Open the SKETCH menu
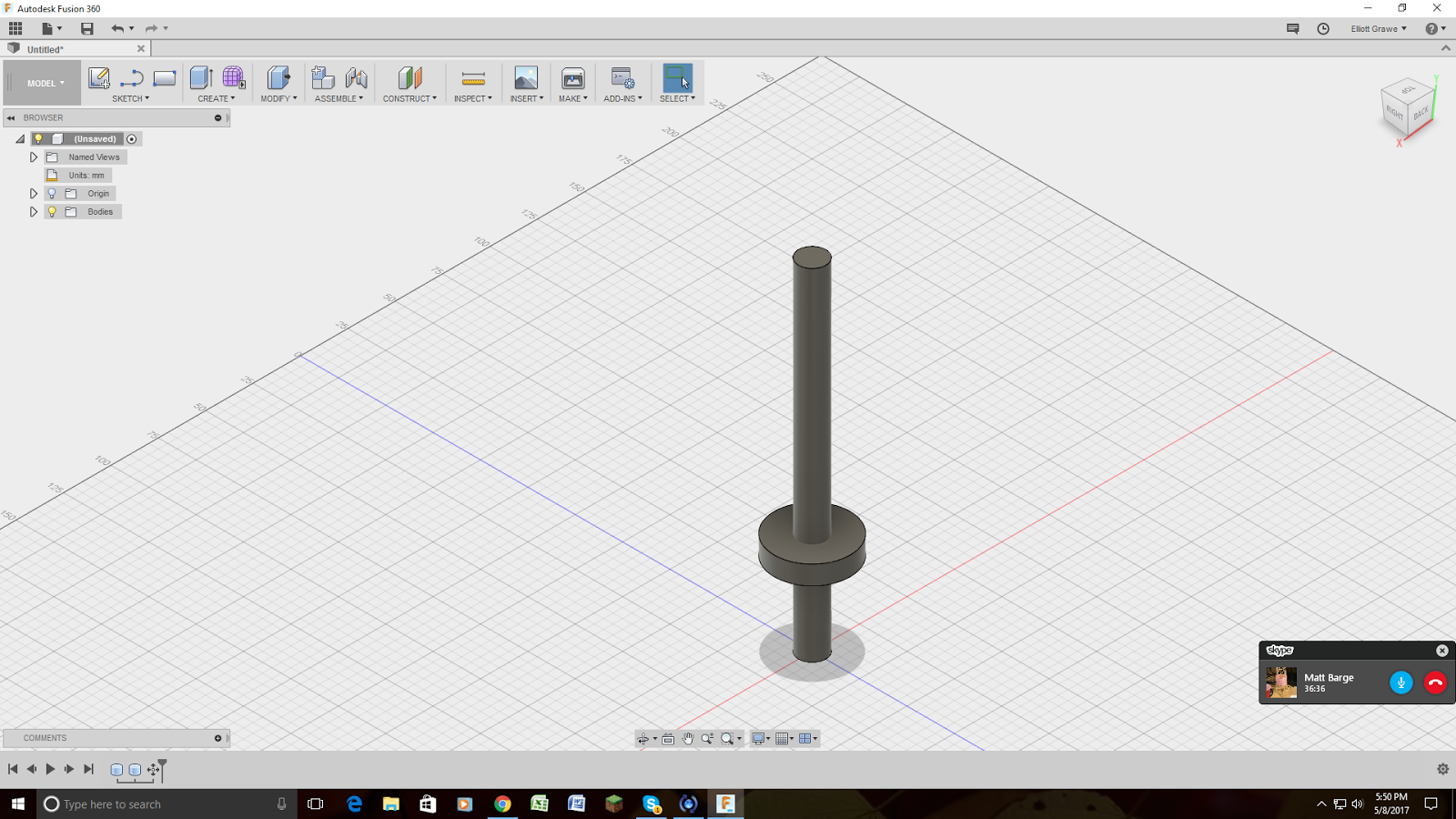This screenshot has width=1456, height=819. click(x=131, y=98)
